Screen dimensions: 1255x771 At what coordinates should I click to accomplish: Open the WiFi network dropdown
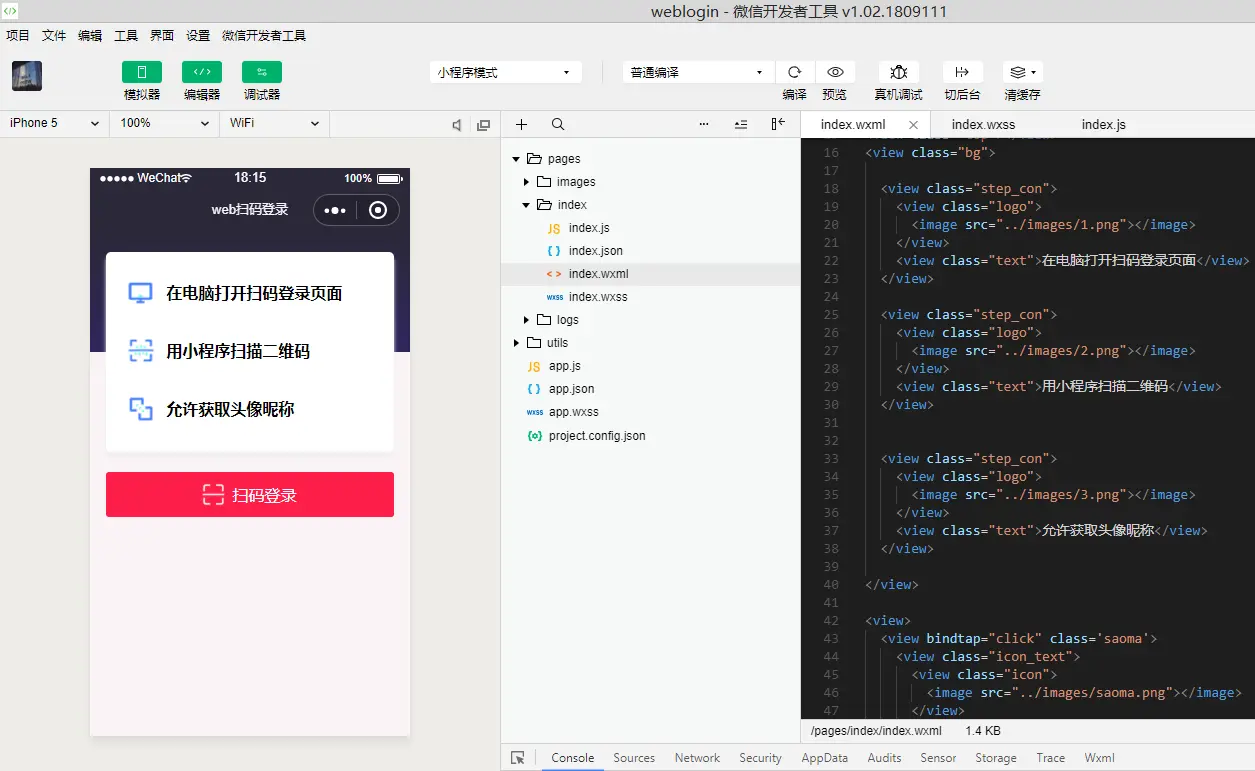tap(274, 123)
